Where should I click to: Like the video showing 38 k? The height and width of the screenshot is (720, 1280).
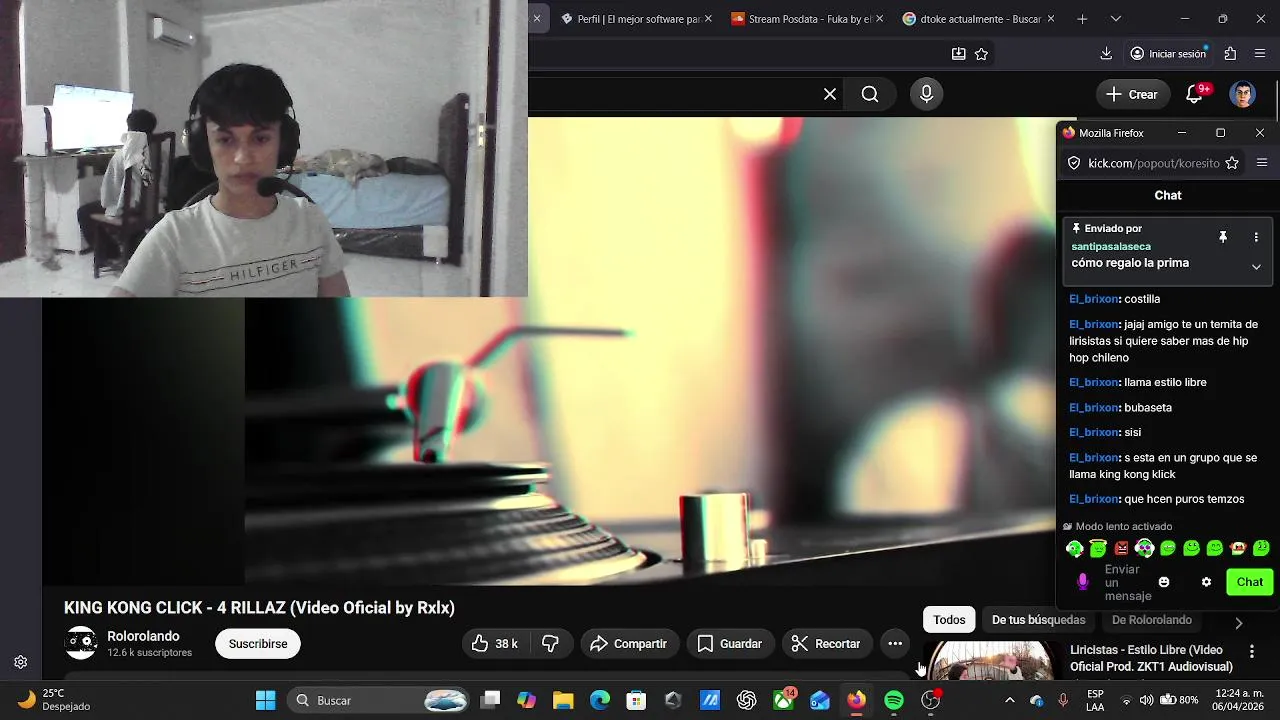coord(495,644)
